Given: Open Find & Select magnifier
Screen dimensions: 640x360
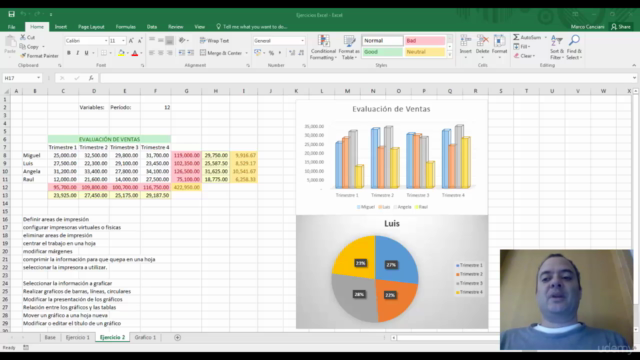Looking at the screenshot, I should pyautogui.click(x=574, y=47).
